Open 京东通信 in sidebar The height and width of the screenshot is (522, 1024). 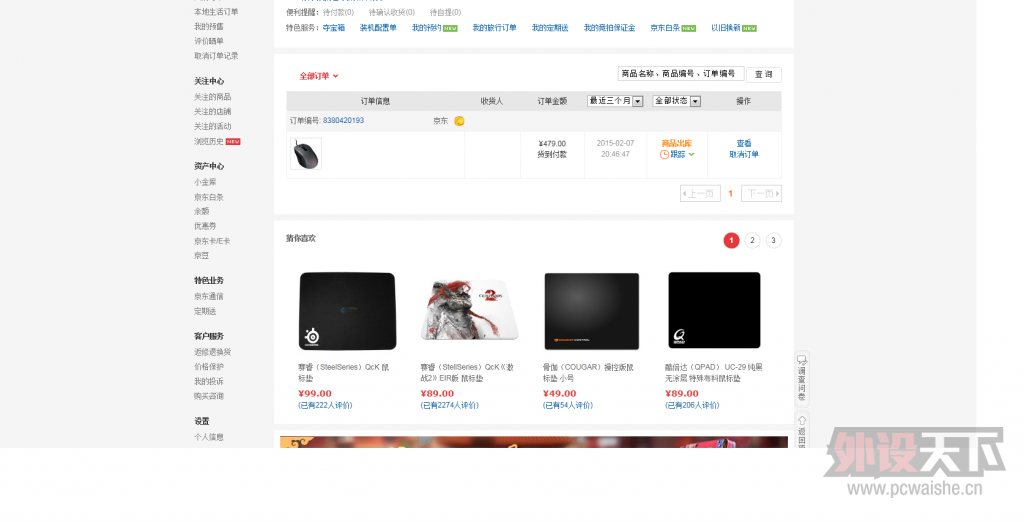coord(208,297)
